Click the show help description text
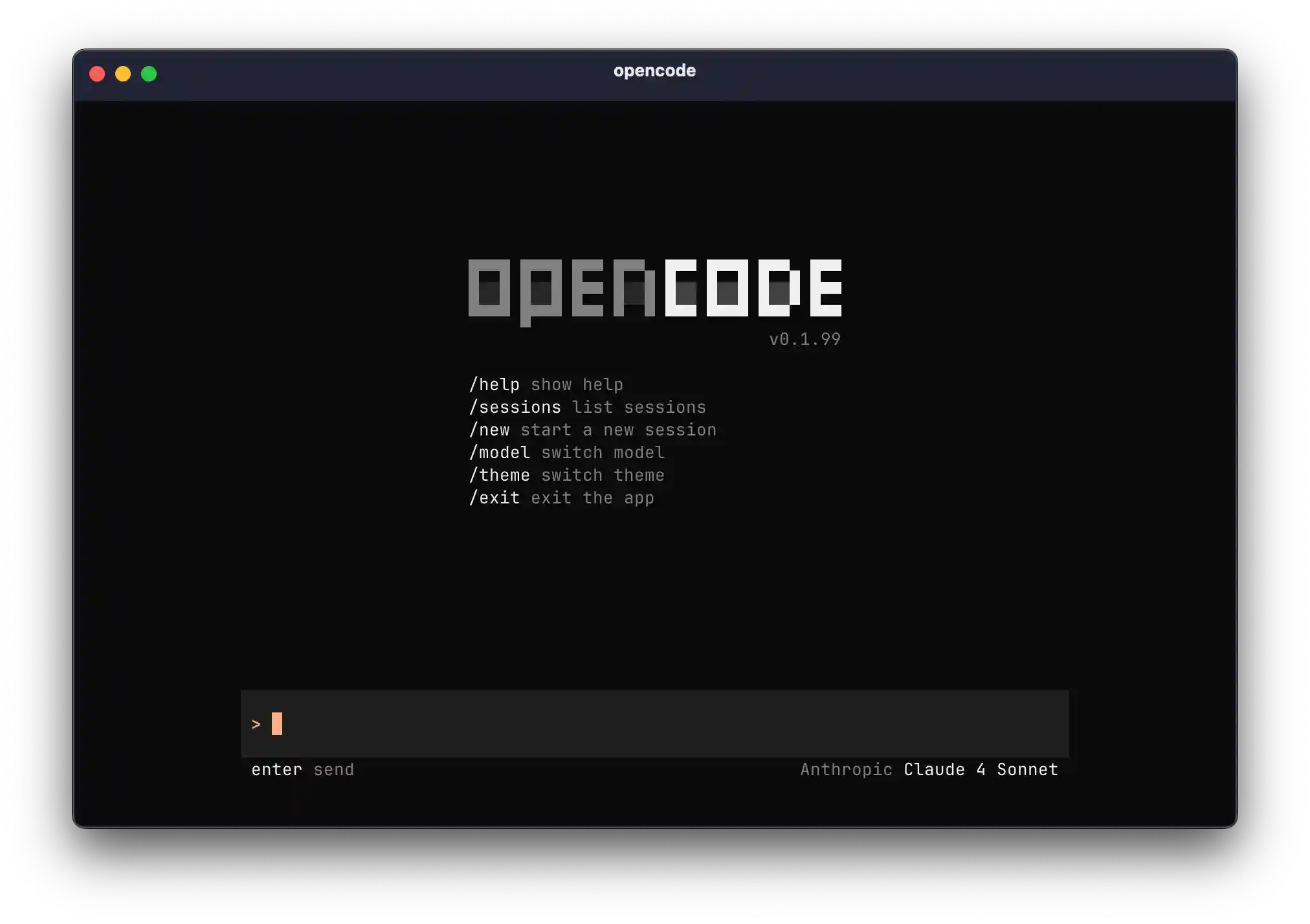1310x924 pixels. pos(577,384)
